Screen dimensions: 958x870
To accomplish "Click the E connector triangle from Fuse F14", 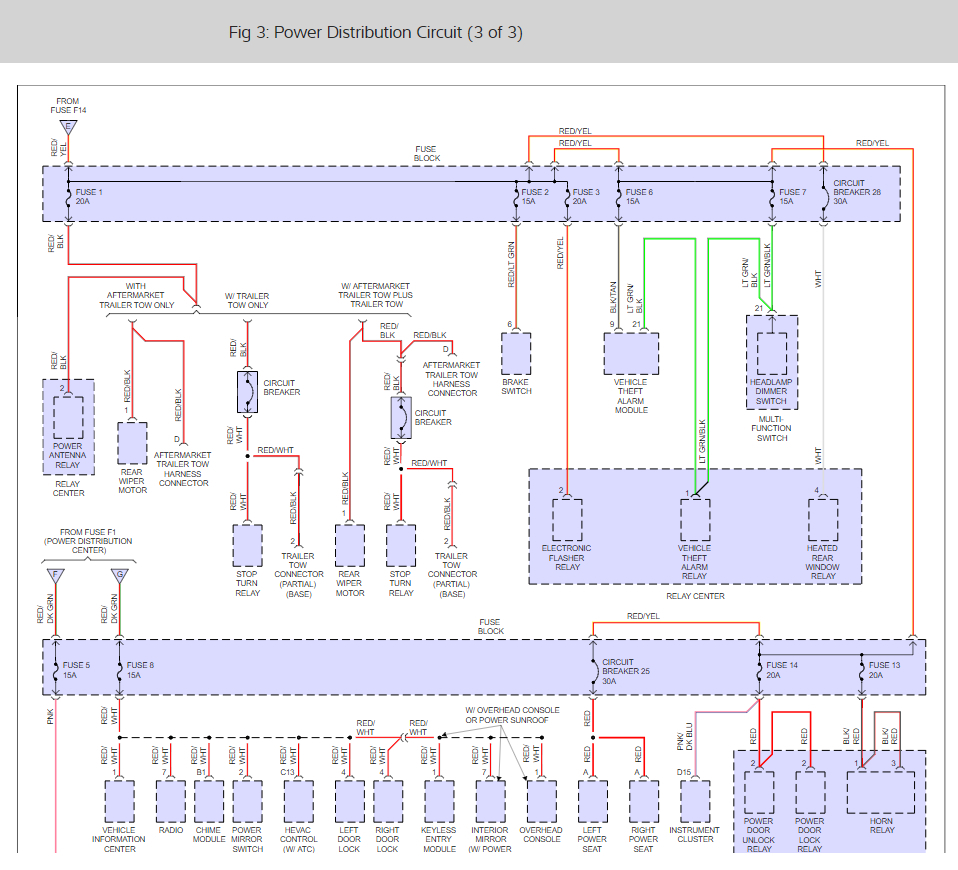I will click(x=68, y=127).
